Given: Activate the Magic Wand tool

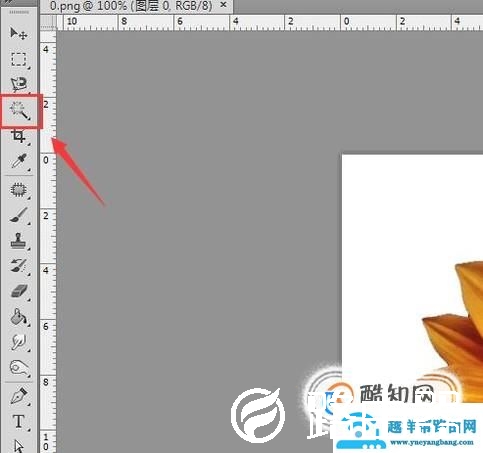Looking at the screenshot, I should tap(20, 111).
